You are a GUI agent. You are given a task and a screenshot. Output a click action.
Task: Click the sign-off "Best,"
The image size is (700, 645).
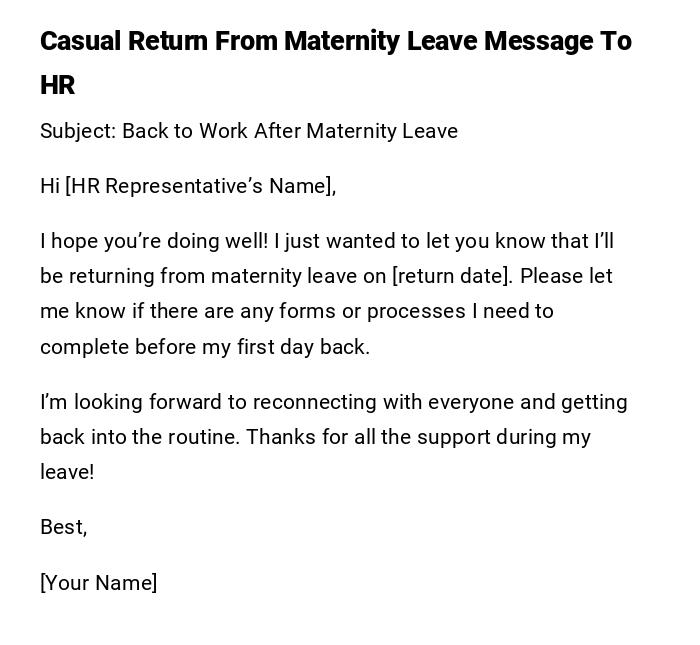coord(63,527)
